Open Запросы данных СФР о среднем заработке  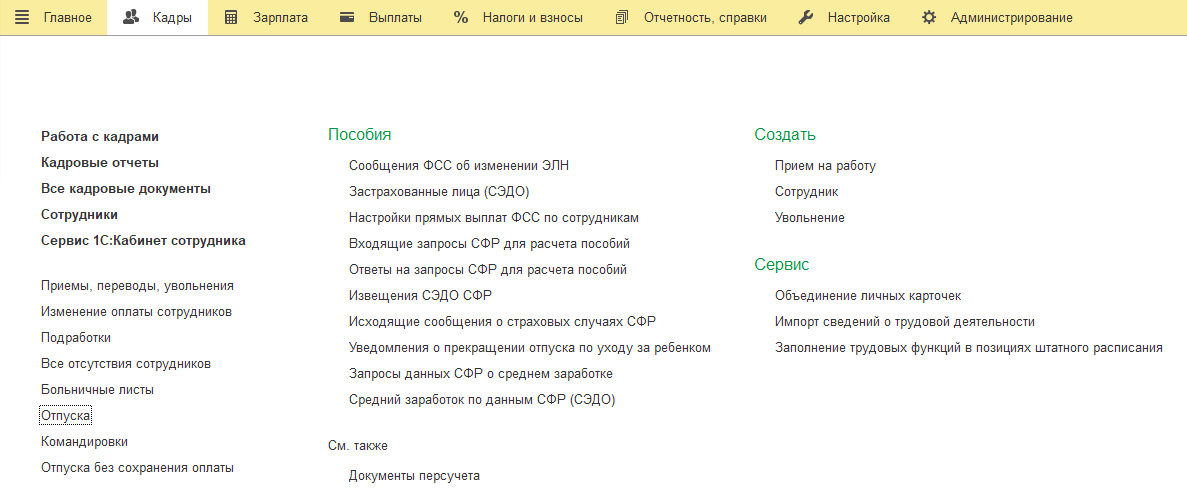[x=481, y=374]
